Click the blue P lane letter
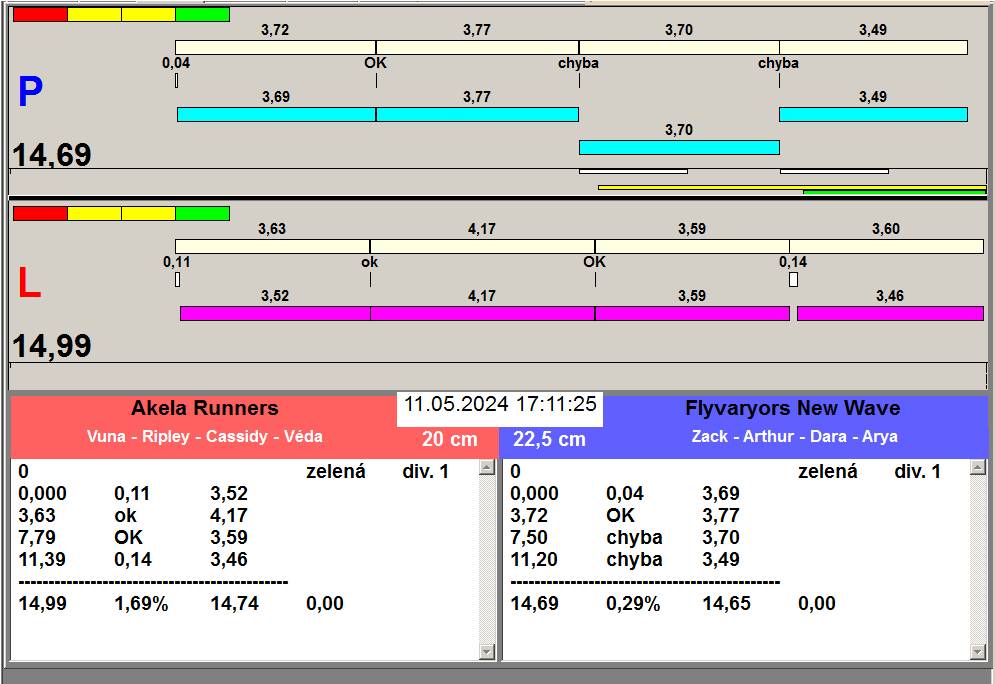995x684 pixels. point(30,93)
